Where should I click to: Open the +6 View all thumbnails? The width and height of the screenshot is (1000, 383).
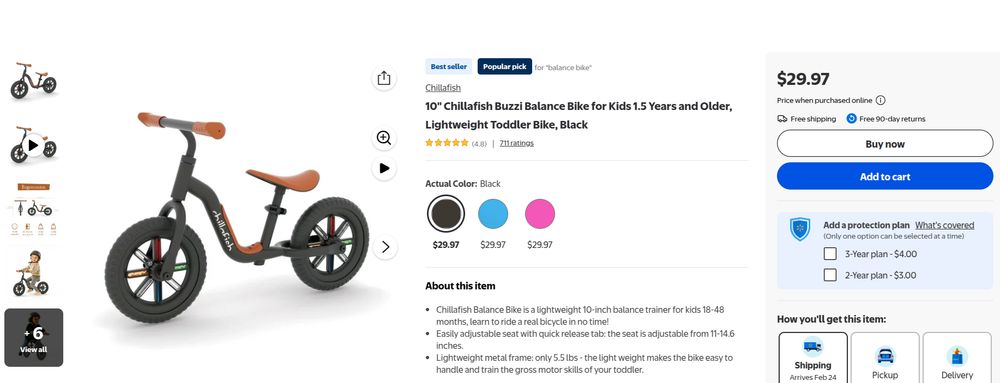click(x=34, y=338)
